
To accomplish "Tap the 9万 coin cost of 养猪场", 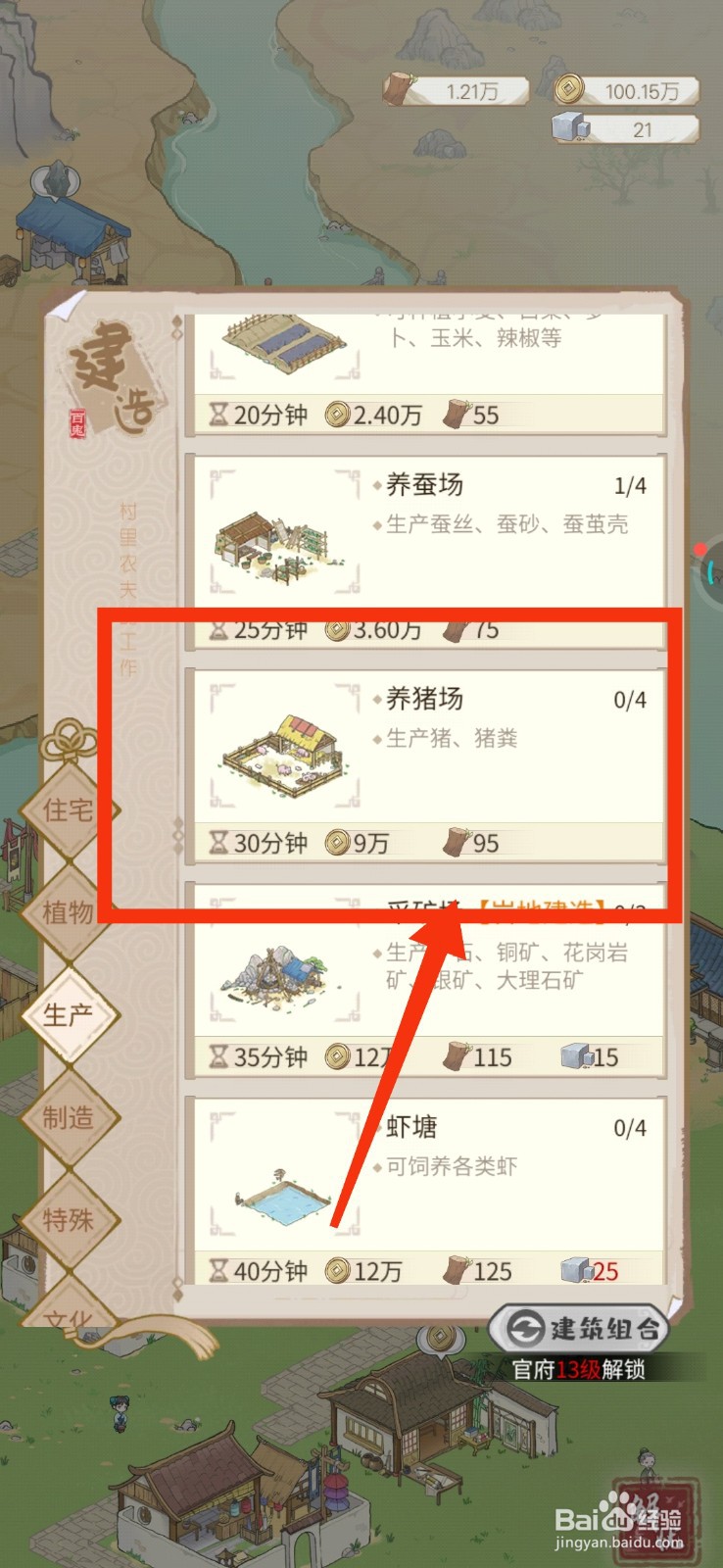I will (359, 843).
